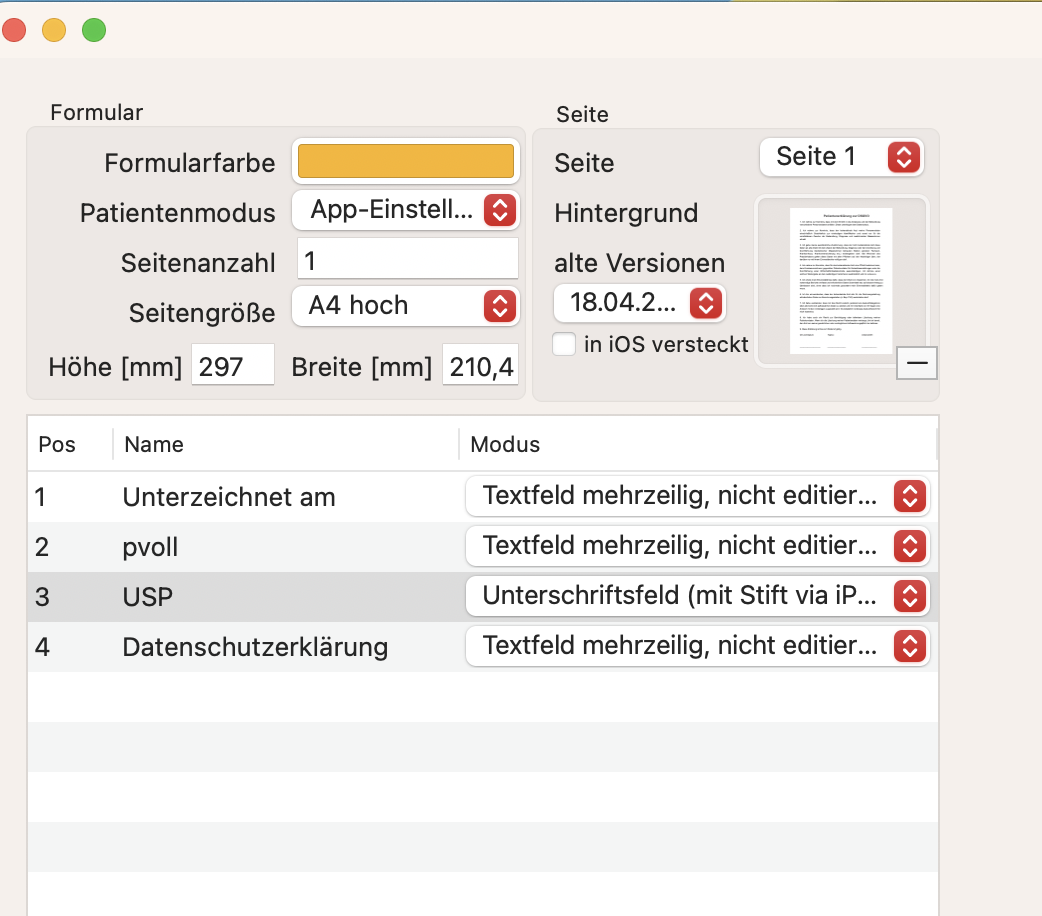
Task: Click the Hintergrund page thumbnail
Action: pos(841,281)
